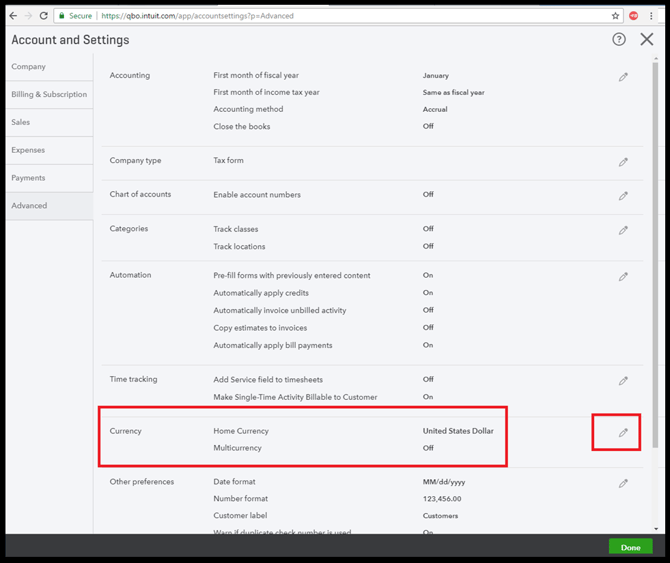670x563 pixels.
Task: Open the Payments settings tab
Action: click(x=28, y=178)
